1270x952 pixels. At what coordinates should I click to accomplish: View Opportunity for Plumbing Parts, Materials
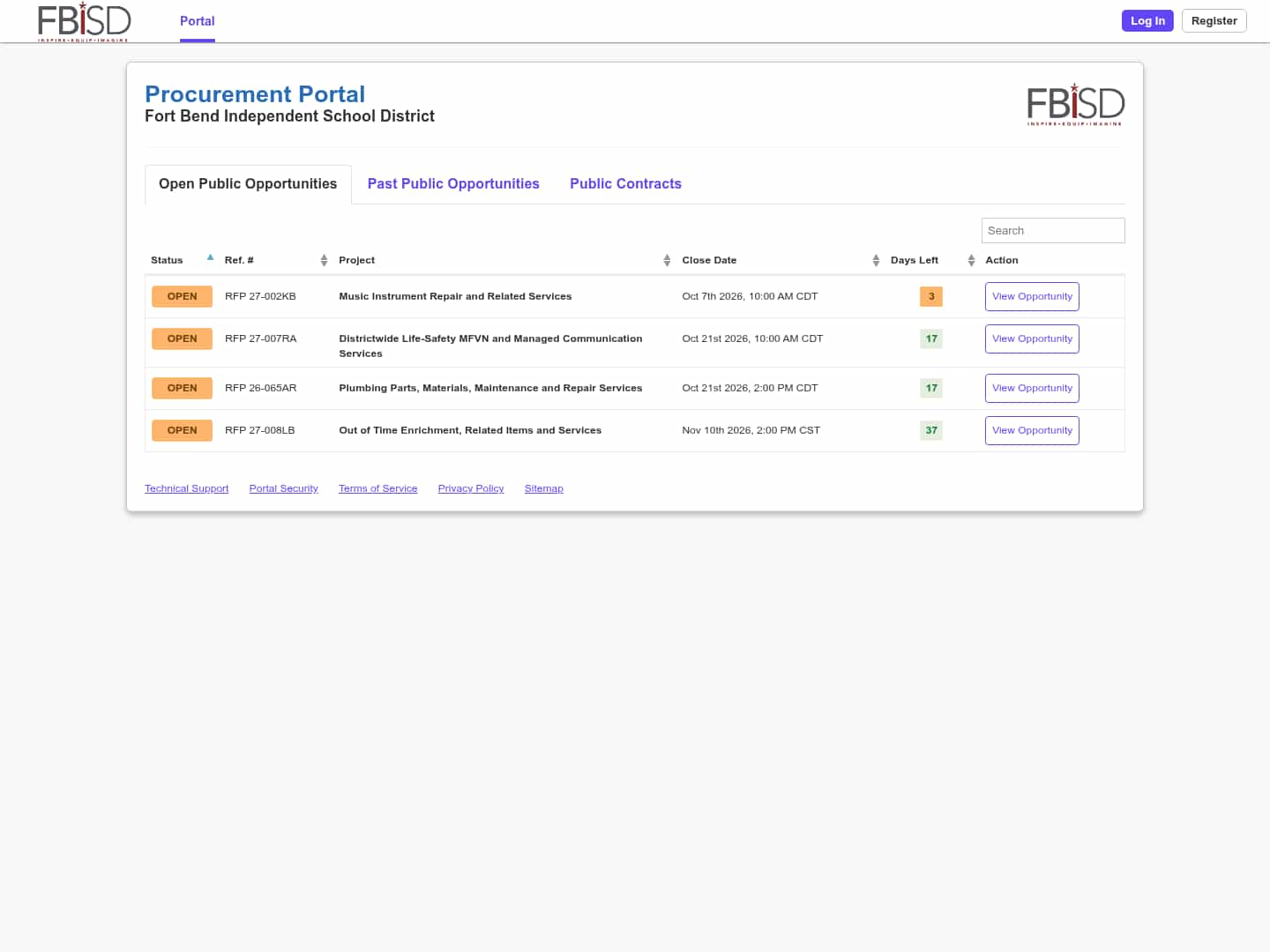coord(1032,389)
